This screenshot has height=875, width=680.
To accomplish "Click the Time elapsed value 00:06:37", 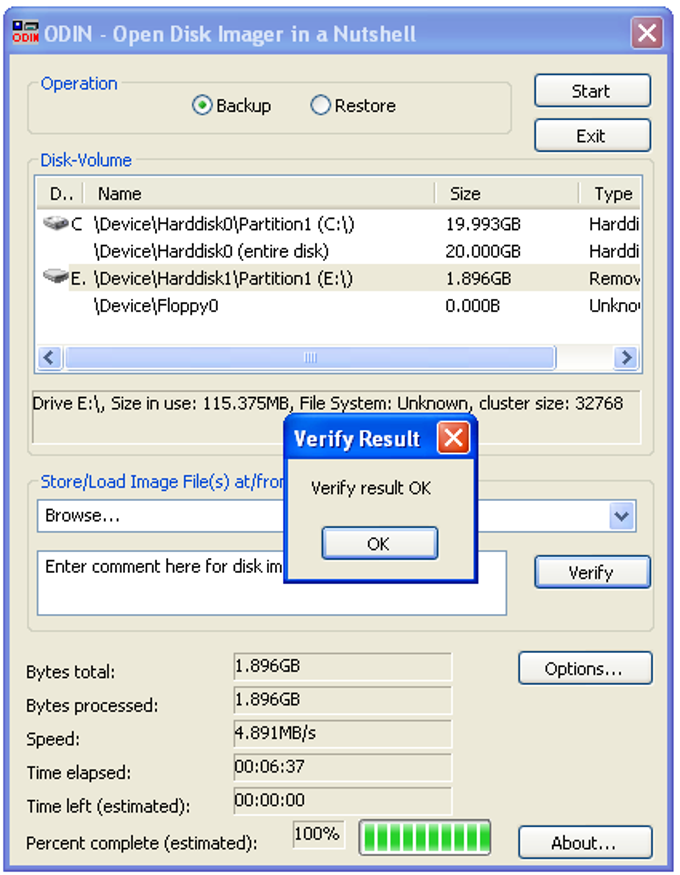I will tap(343, 767).
